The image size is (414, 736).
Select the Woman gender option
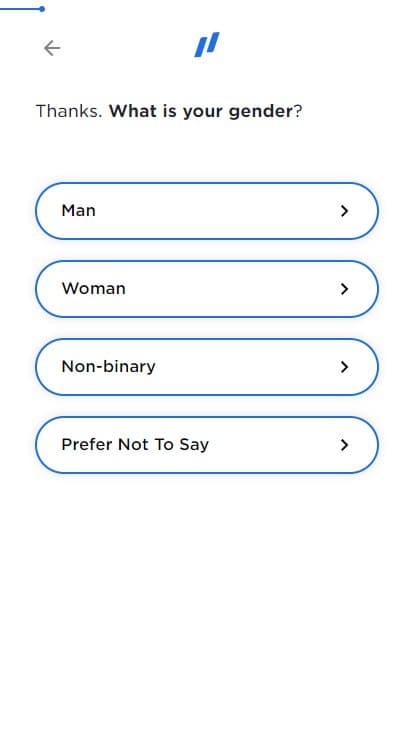point(207,289)
